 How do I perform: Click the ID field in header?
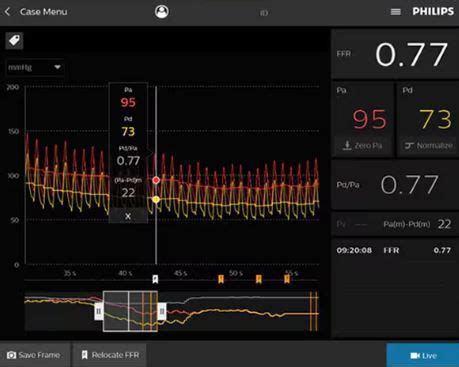[264, 13]
